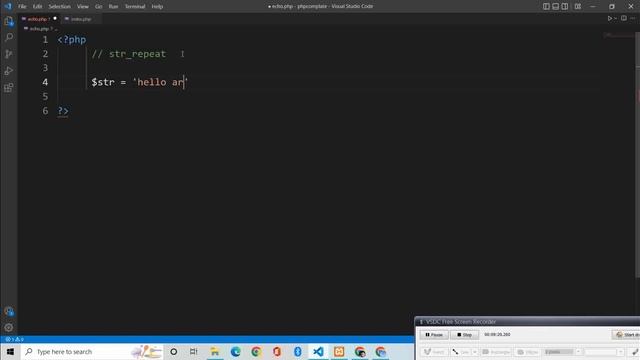Click line number 5 in the gutter

point(45,96)
